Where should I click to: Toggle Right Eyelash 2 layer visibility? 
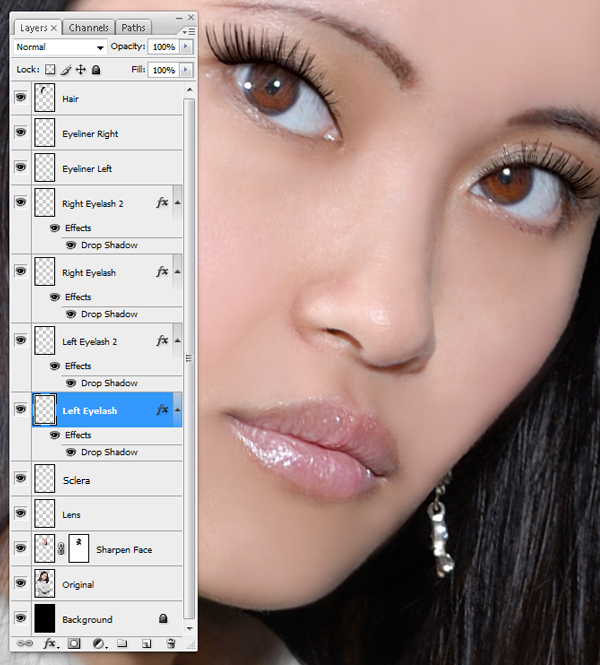point(20,202)
